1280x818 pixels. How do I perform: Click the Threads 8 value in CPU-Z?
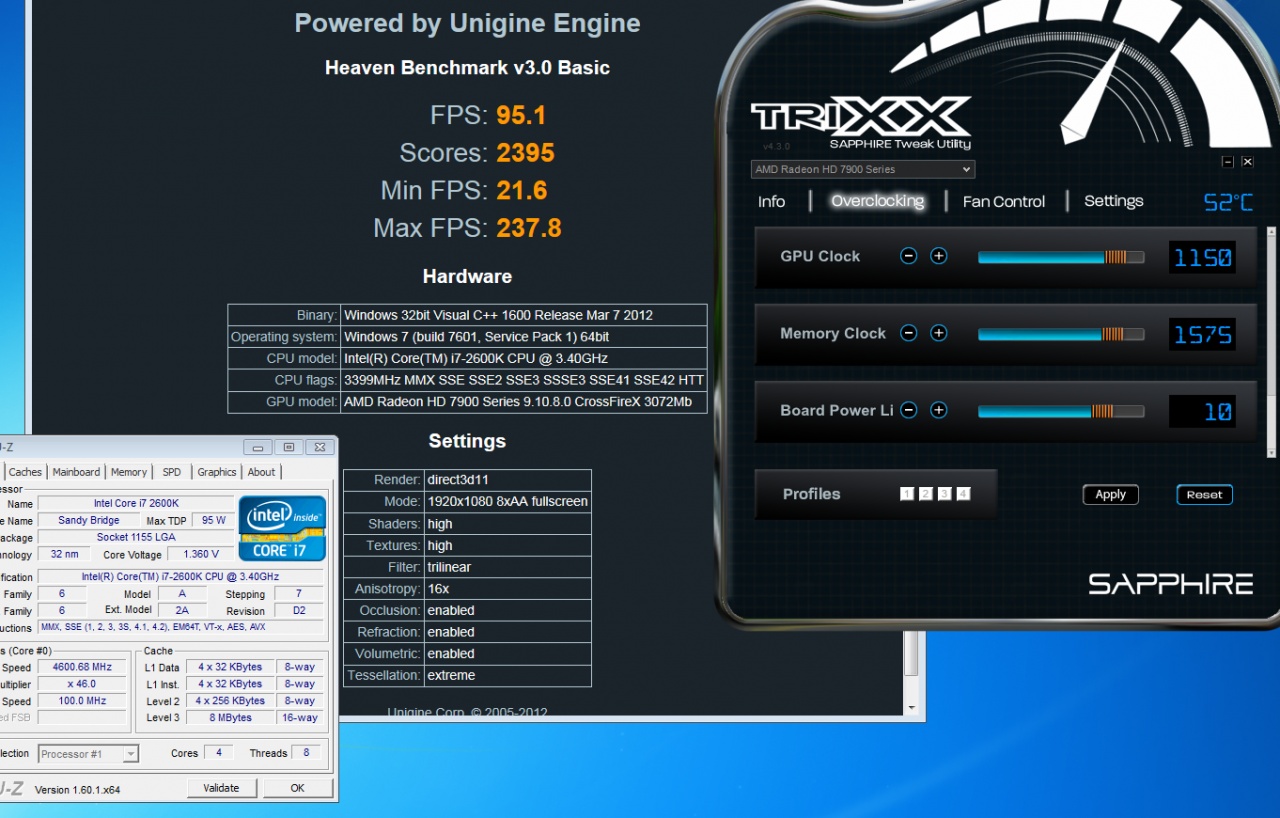click(x=306, y=753)
